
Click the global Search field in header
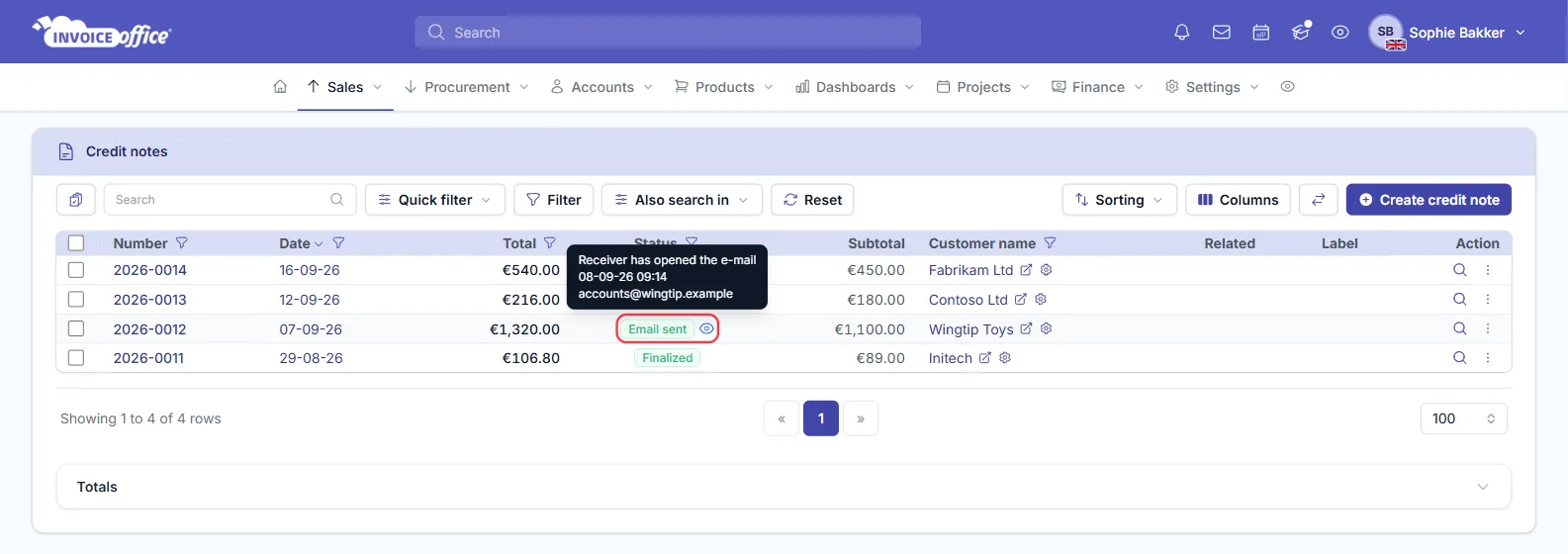pos(668,32)
